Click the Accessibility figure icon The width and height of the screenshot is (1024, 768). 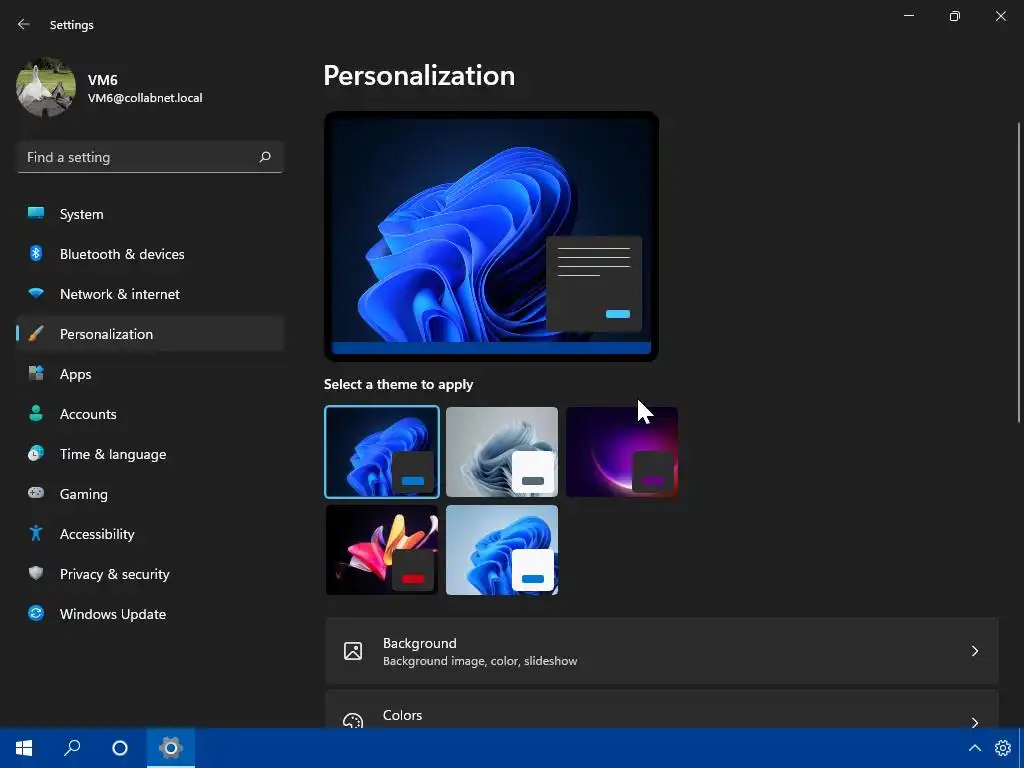point(36,534)
